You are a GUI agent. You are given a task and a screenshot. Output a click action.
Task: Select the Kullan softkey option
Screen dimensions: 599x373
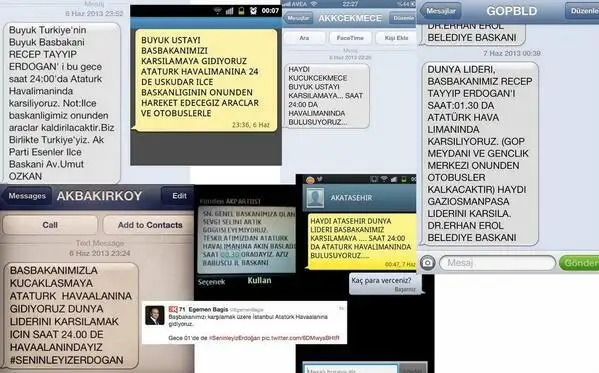point(259,280)
